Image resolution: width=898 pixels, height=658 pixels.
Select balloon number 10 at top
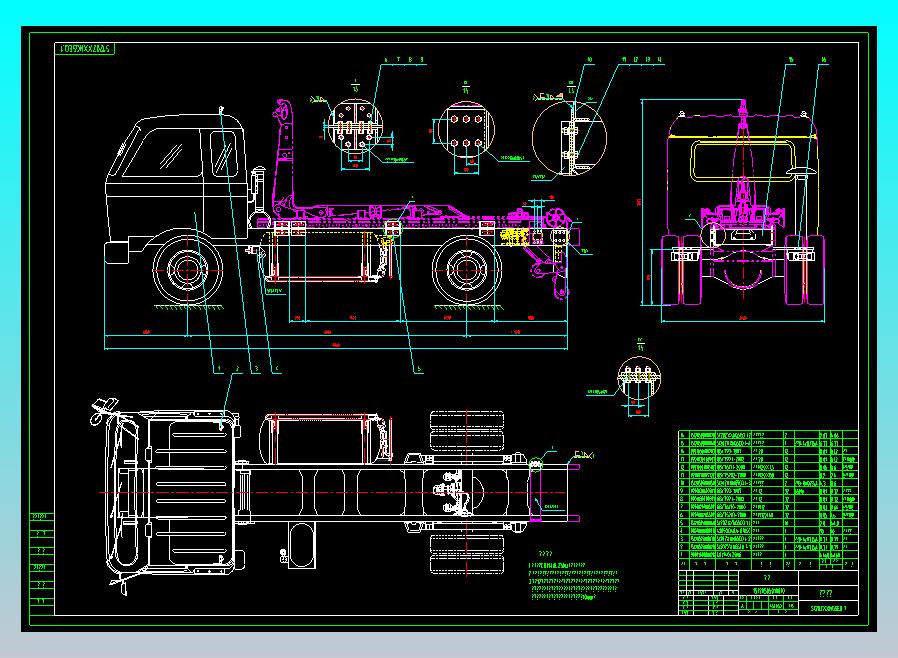589,60
